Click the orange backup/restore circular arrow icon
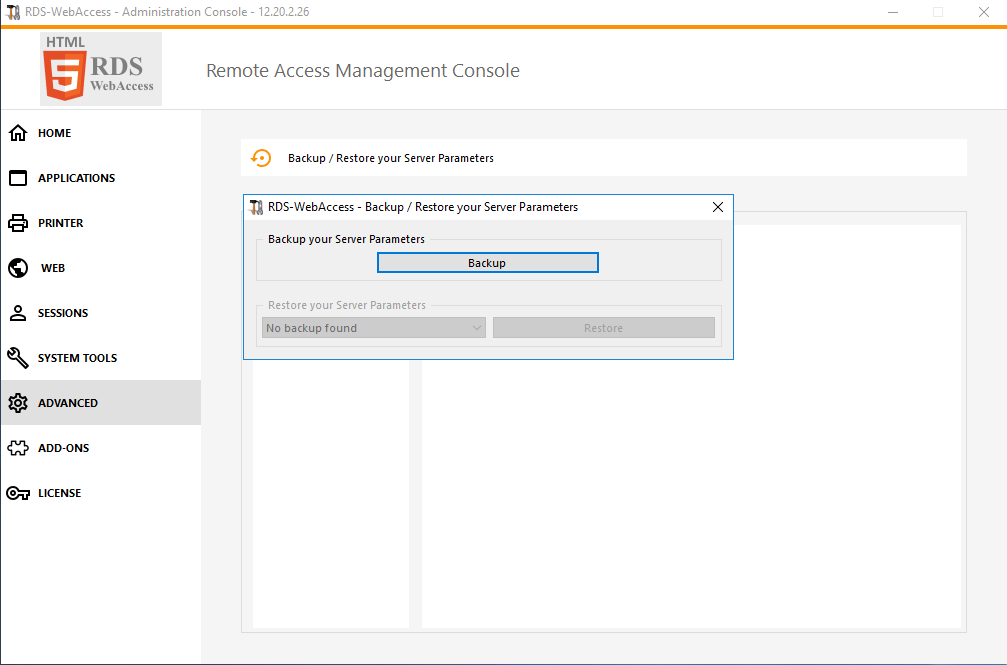1007x665 pixels. [x=261, y=158]
